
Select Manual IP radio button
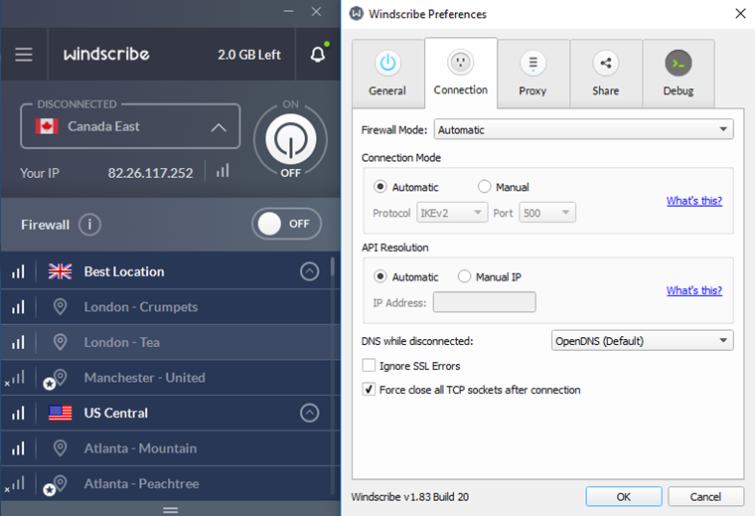[x=464, y=276]
